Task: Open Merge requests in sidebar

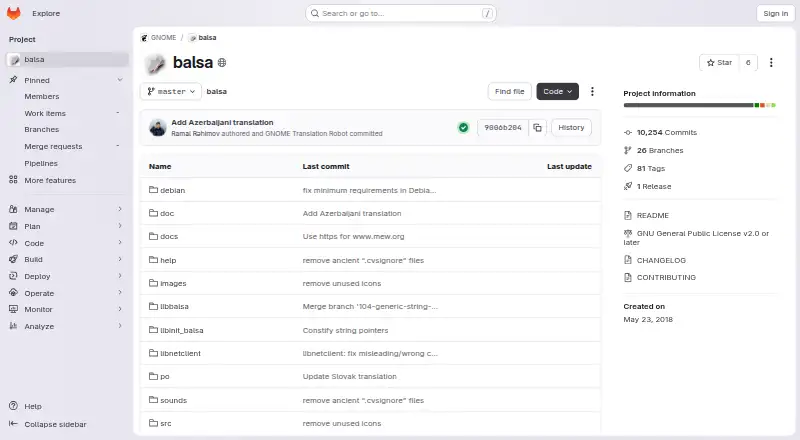Action: [x=53, y=146]
